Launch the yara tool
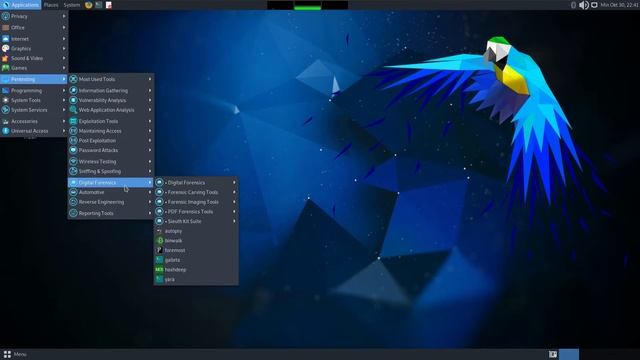This screenshot has height=360, width=640. pos(196,280)
